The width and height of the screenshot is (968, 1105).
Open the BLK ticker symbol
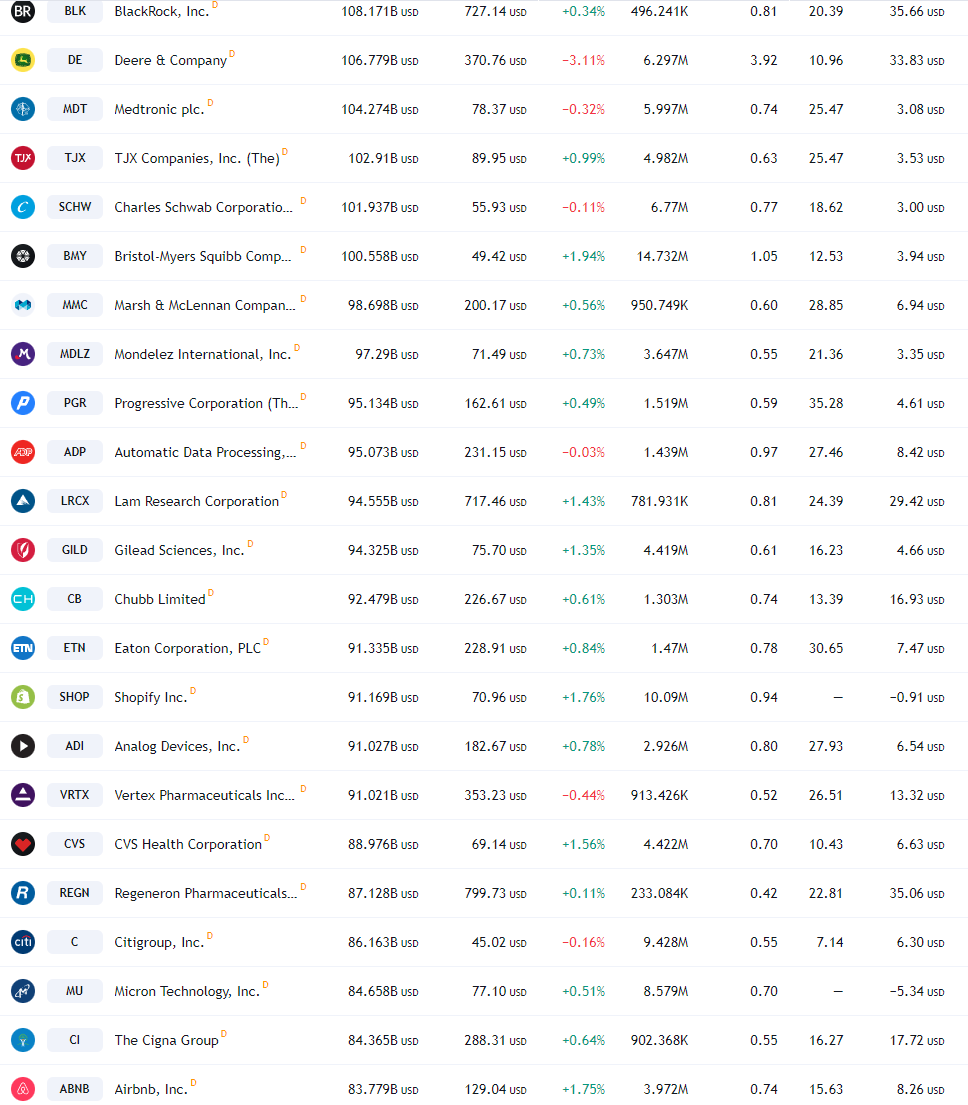(75, 11)
